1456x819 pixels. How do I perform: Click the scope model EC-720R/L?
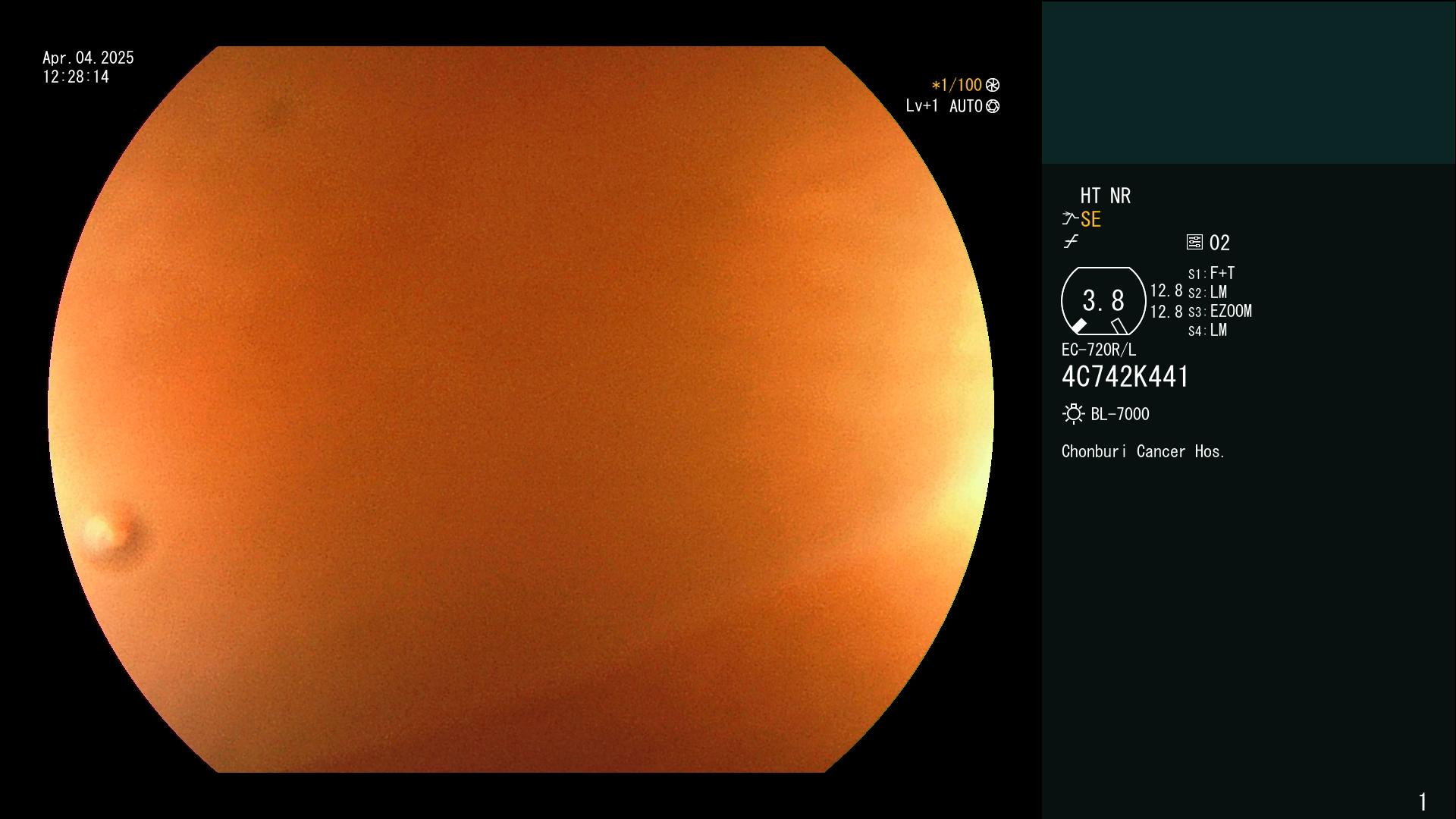pos(1099,350)
